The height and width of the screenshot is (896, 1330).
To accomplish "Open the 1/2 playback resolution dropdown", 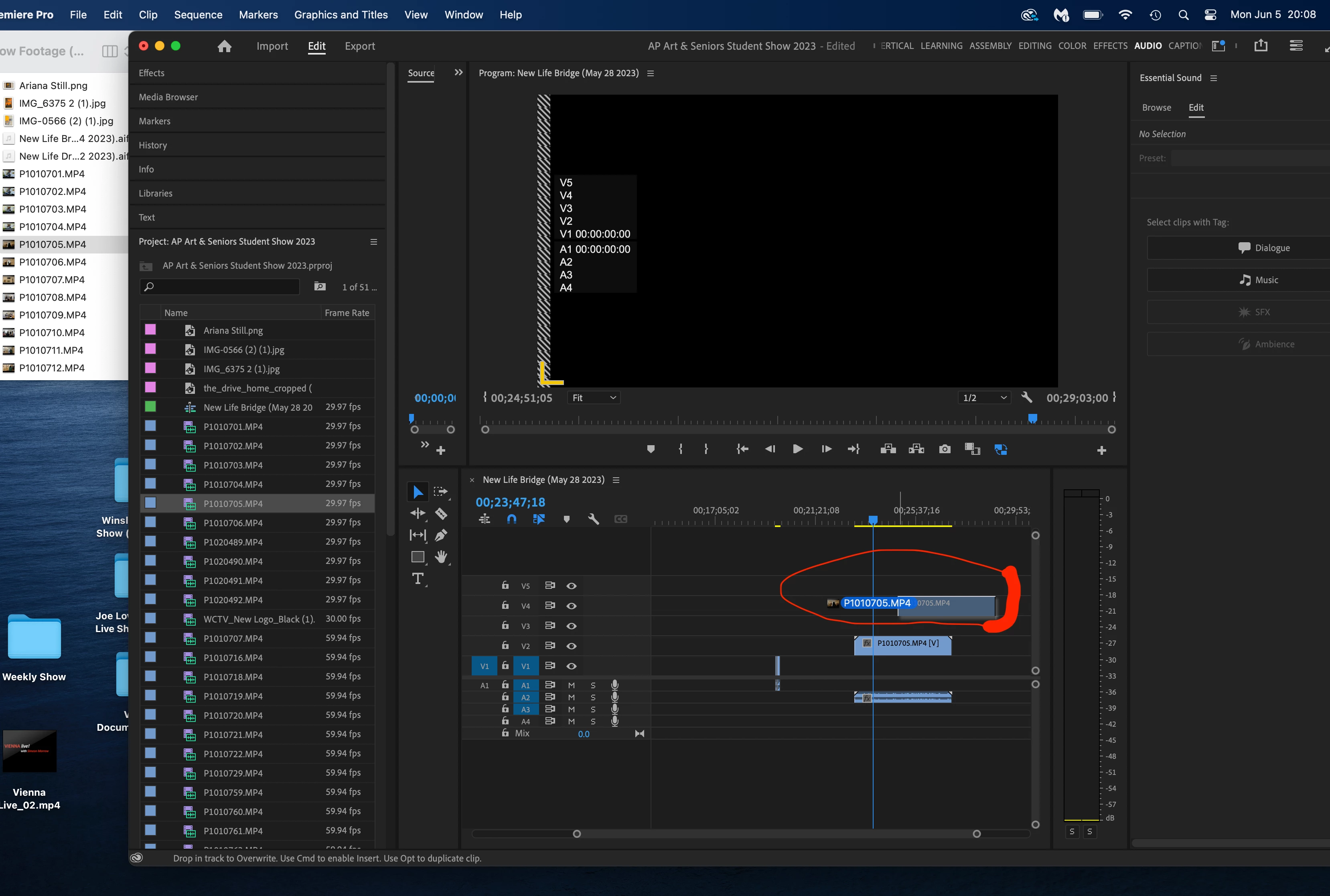I will click(984, 398).
